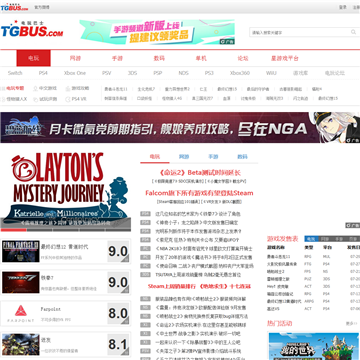Open the 手游 main navigation item

[117, 58]
